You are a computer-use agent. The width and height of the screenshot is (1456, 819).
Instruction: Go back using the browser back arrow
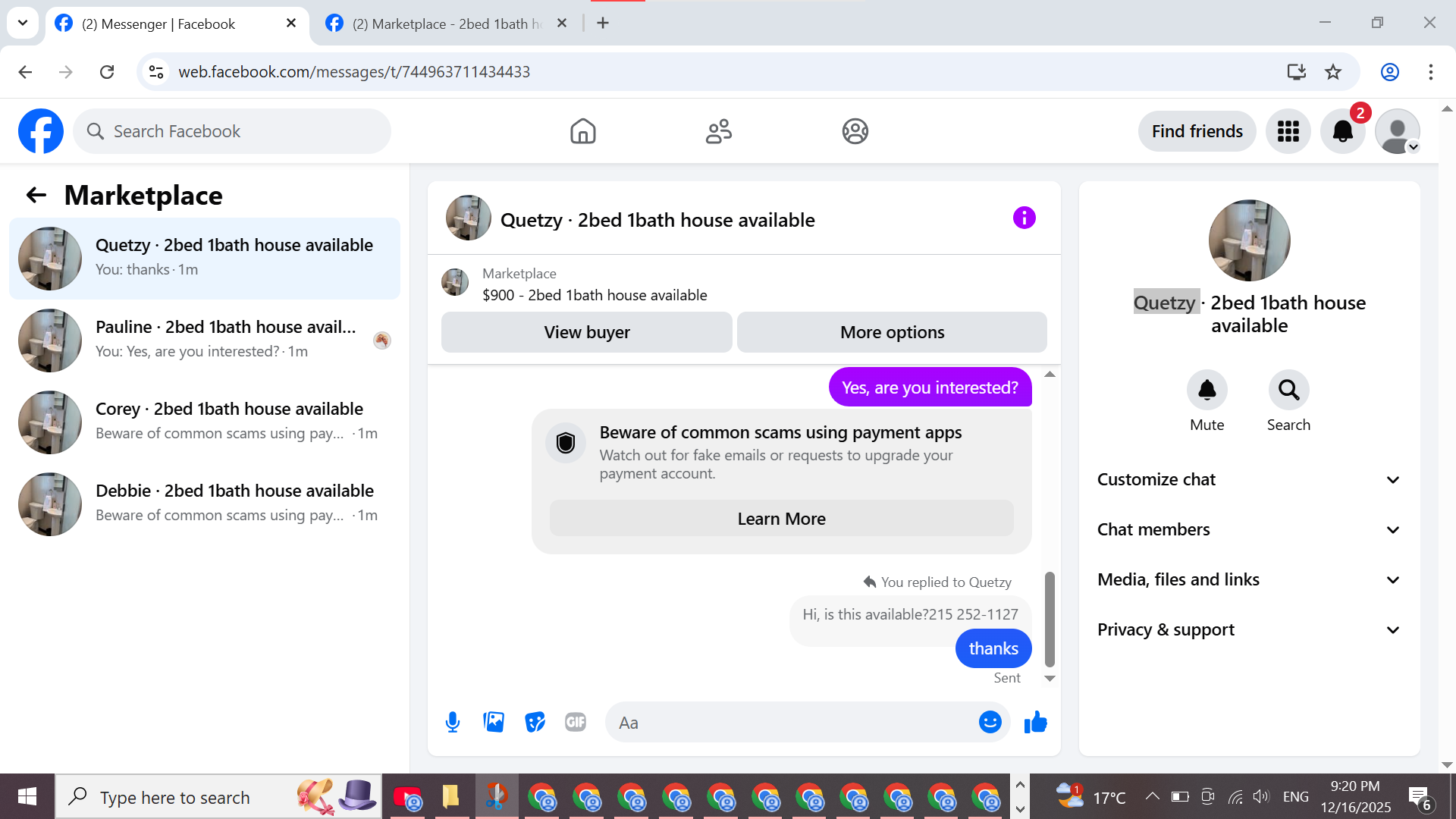pyautogui.click(x=25, y=72)
